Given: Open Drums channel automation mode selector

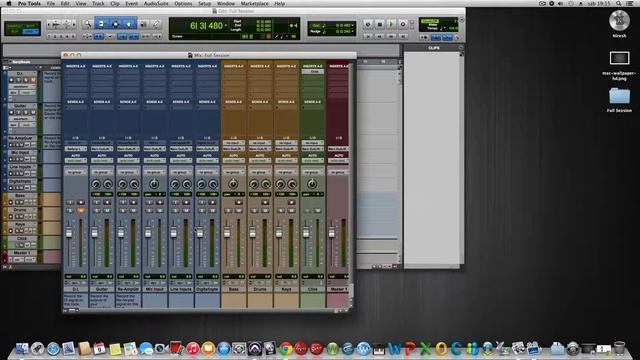Looking at the screenshot, I should coord(260,161).
